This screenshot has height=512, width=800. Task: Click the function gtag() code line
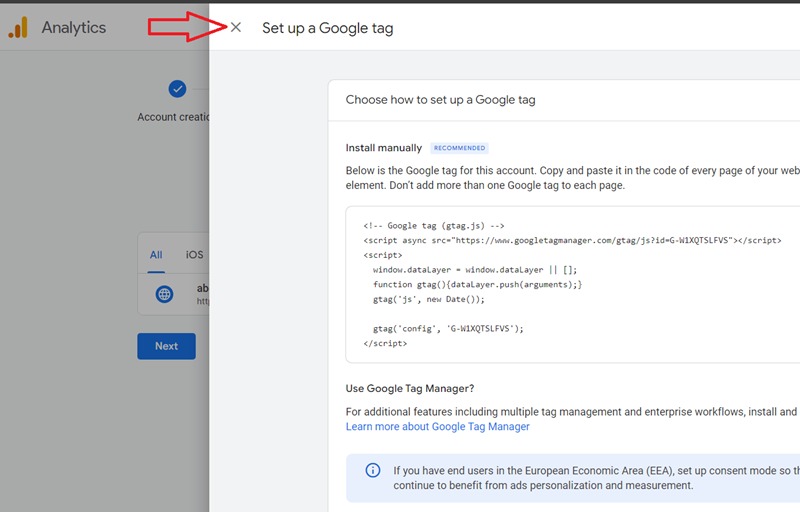click(477, 285)
